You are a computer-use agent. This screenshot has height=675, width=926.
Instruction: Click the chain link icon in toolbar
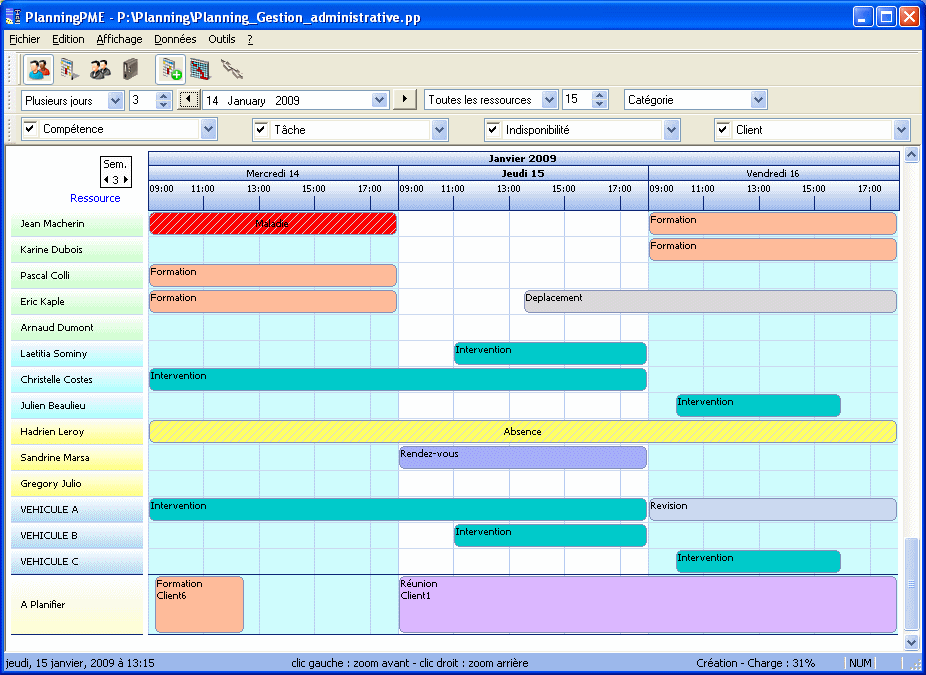pos(232,70)
